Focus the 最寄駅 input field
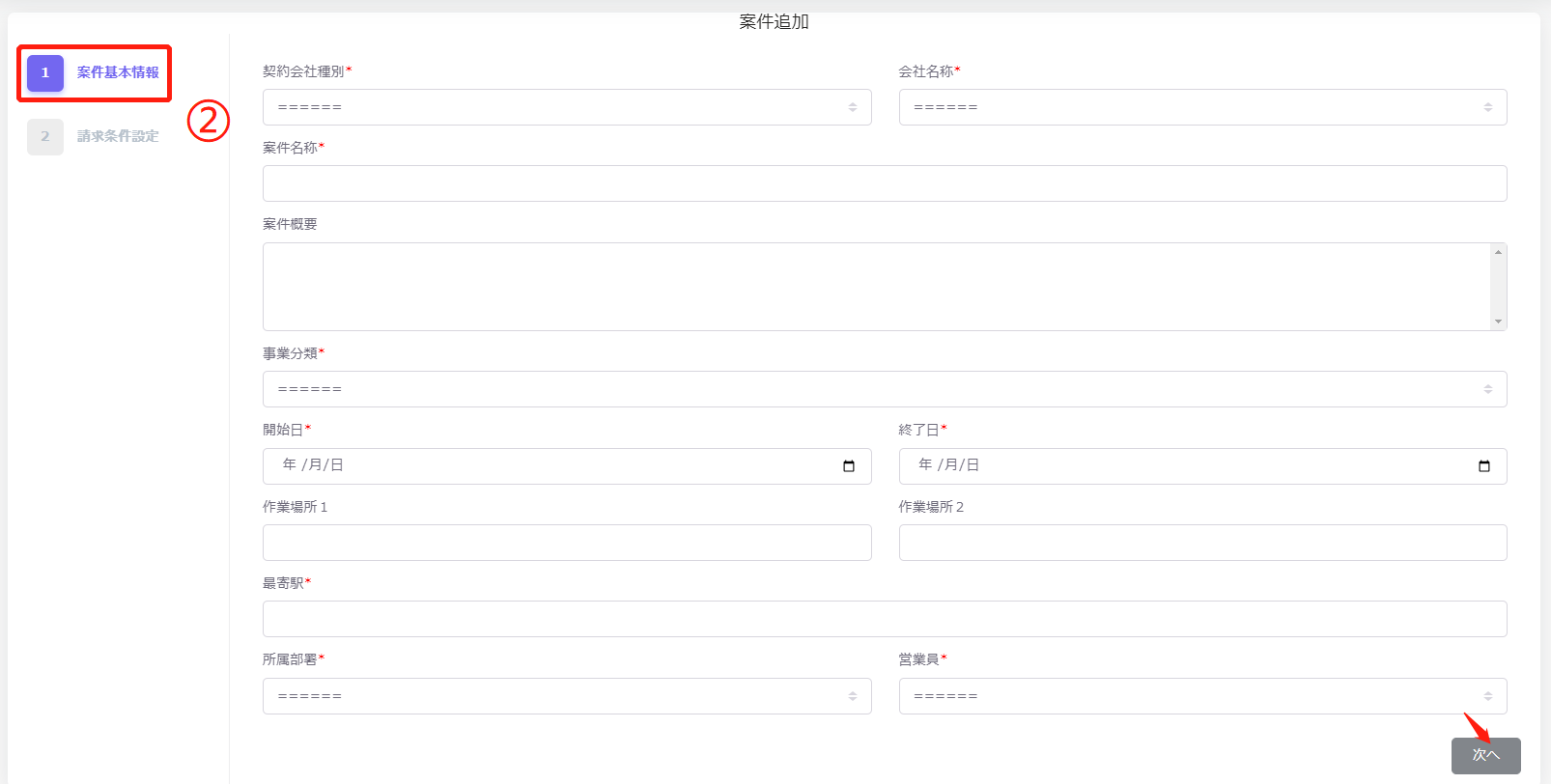 pyautogui.click(x=884, y=619)
